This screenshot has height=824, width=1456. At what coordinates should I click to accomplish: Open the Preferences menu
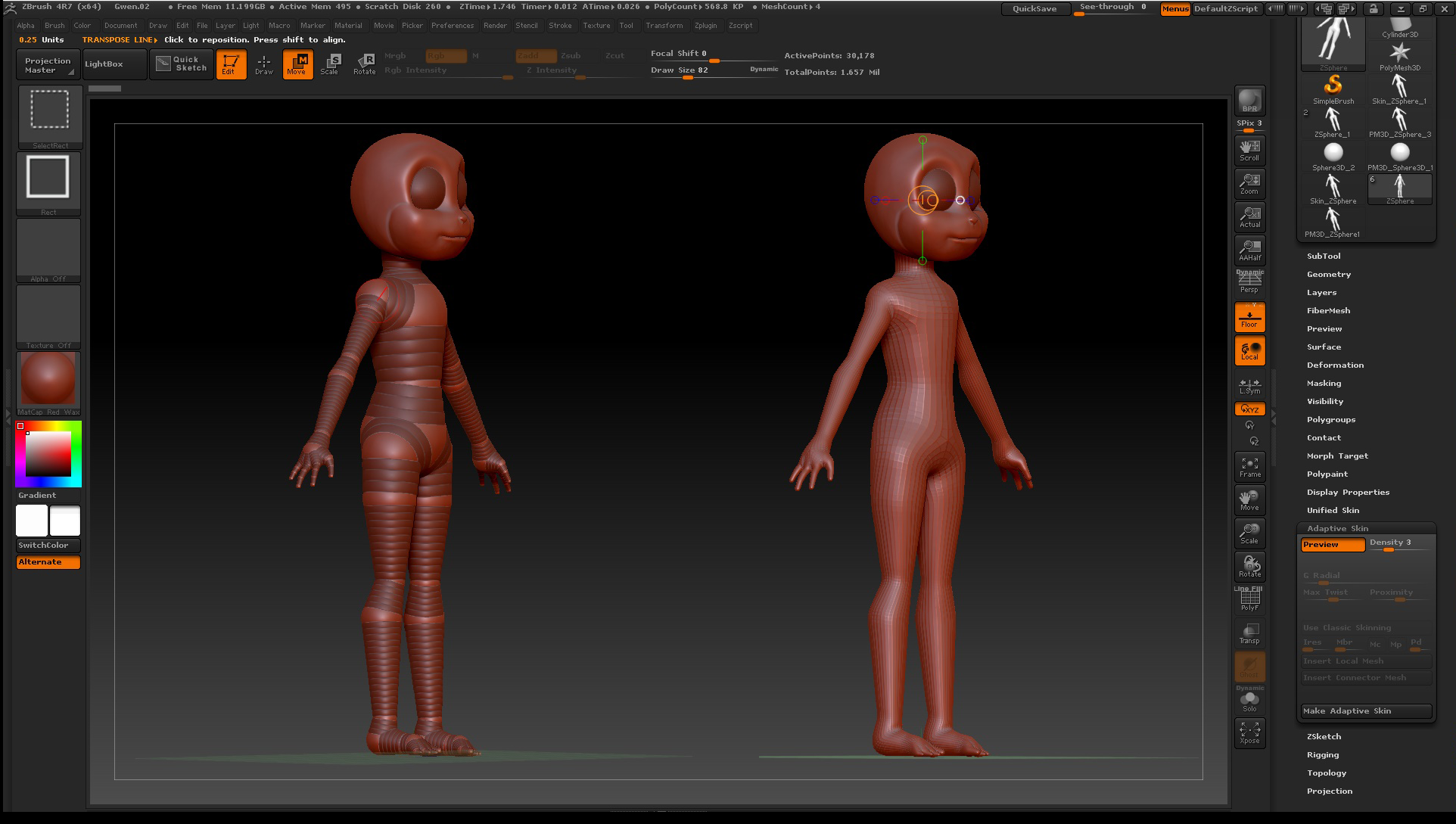tap(452, 26)
